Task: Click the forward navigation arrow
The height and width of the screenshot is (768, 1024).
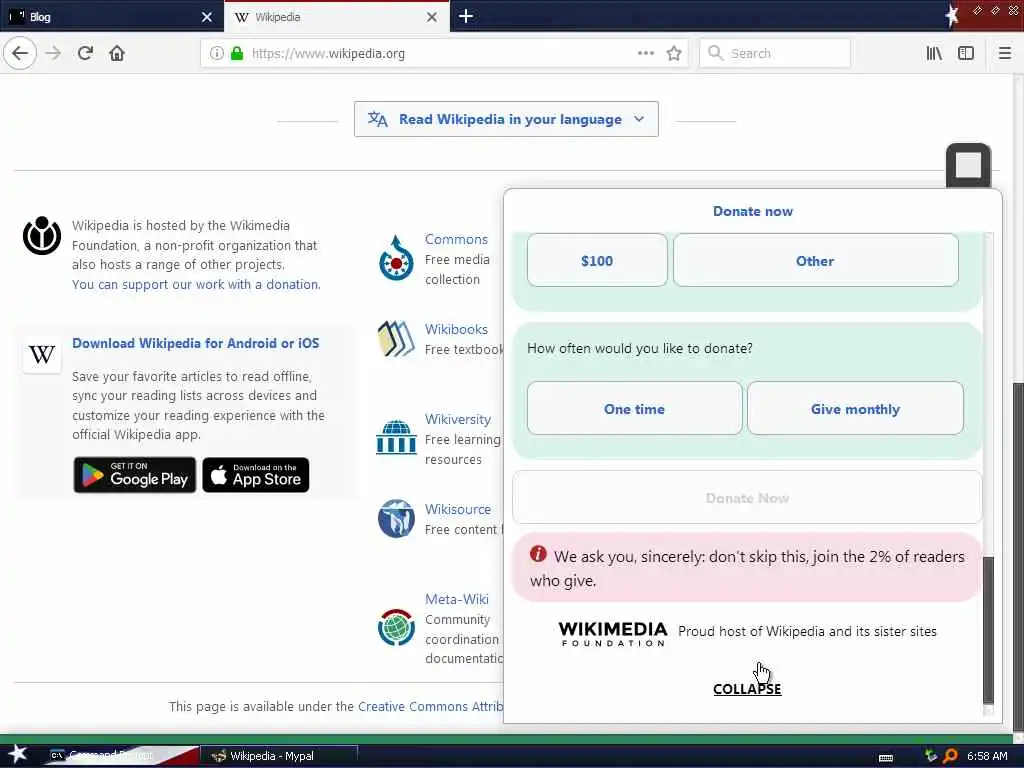Action: (x=54, y=53)
